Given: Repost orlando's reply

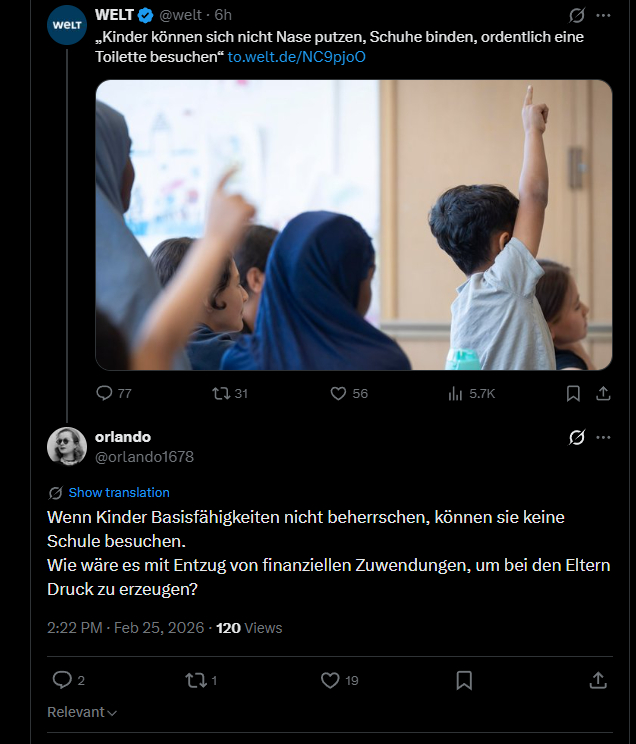Looking at the screenshot, I should [196, 680].
